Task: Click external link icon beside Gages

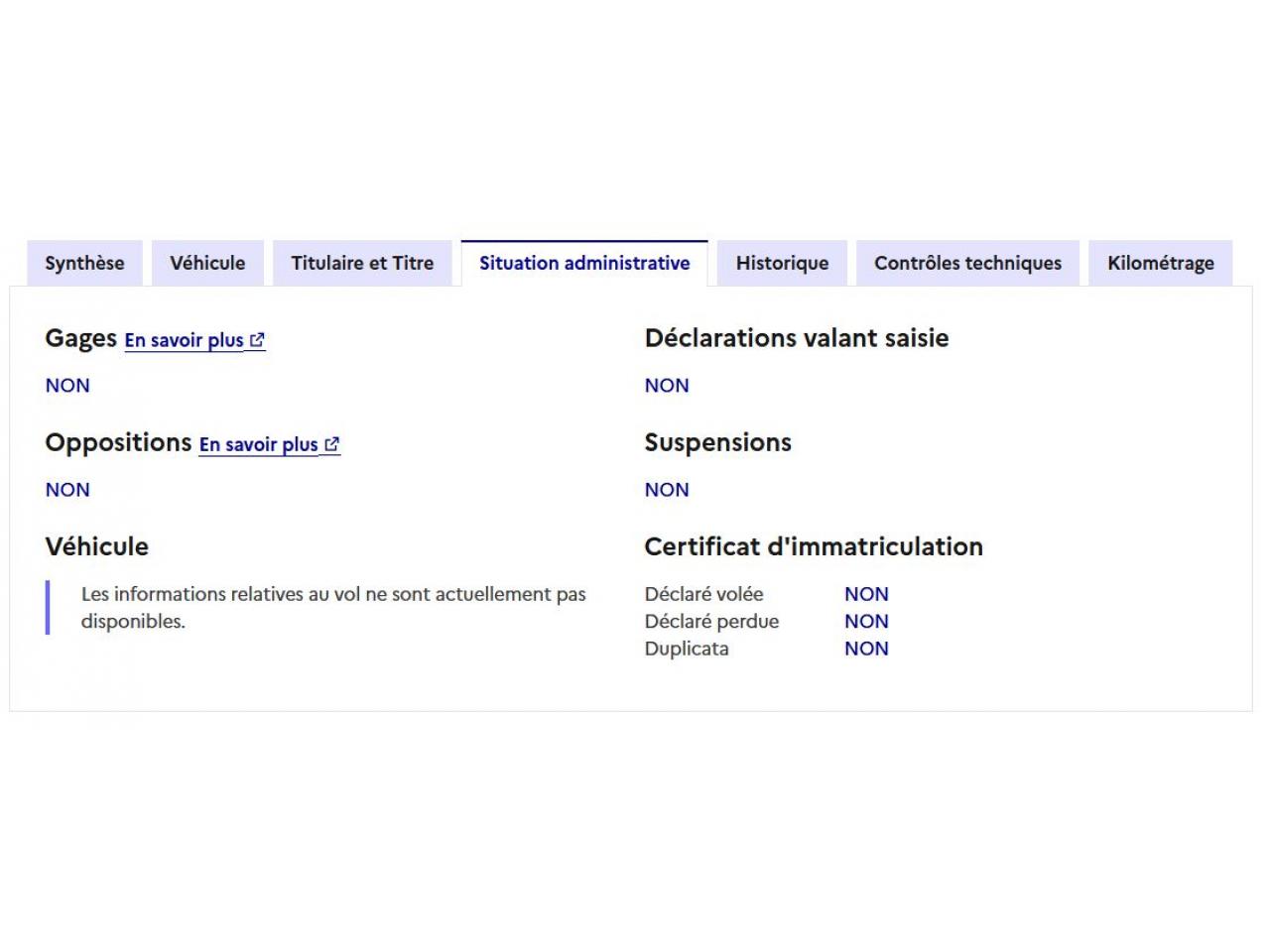Action: pyautogui.click(x=257, y=340)
